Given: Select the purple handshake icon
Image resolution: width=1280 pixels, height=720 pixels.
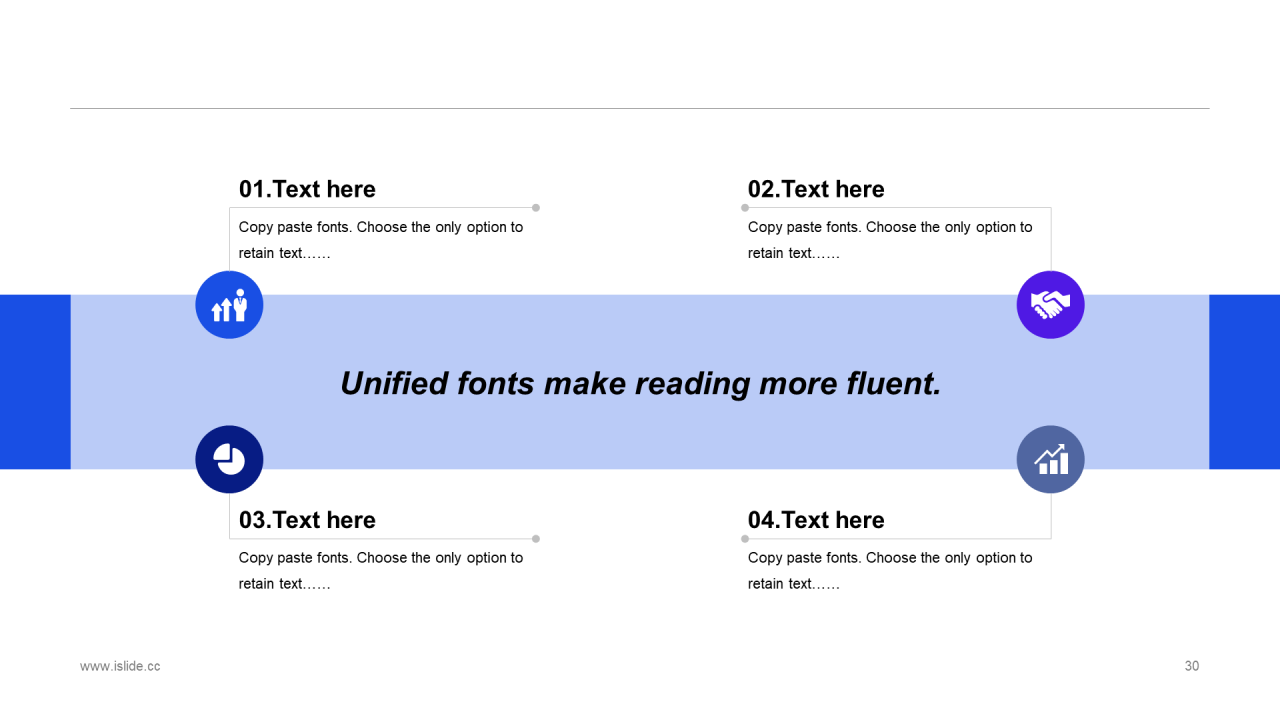Looking at the screenshot, I should pos(1050,305).
